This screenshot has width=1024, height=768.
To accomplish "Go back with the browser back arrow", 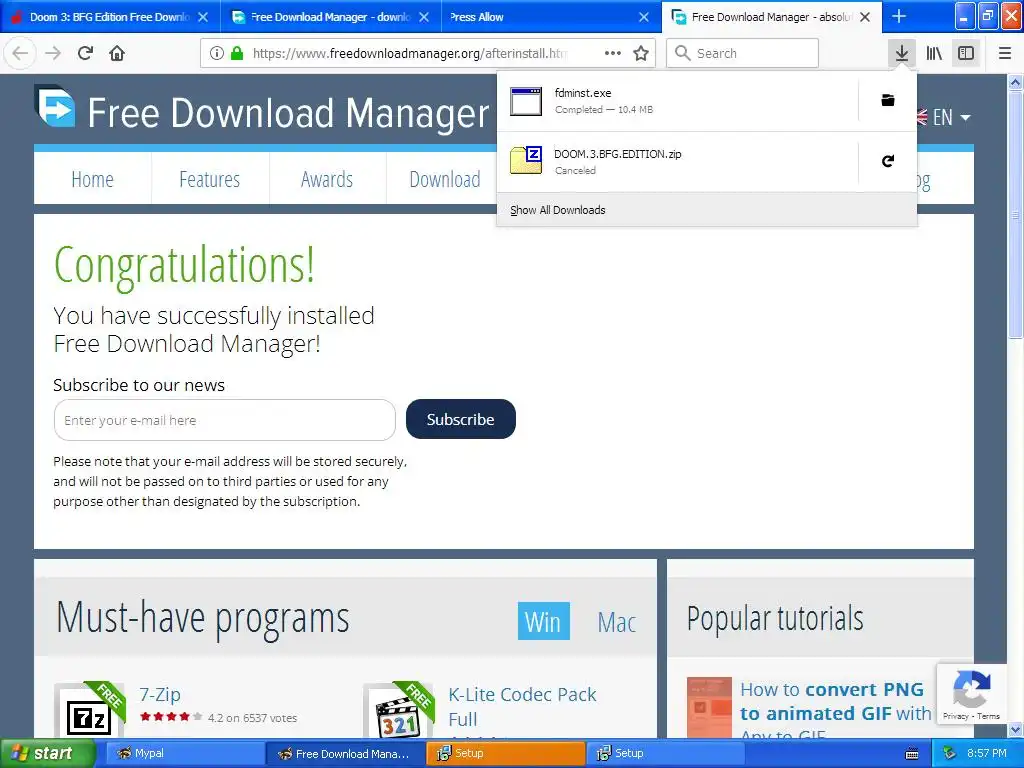I will [x=20, y=53].
